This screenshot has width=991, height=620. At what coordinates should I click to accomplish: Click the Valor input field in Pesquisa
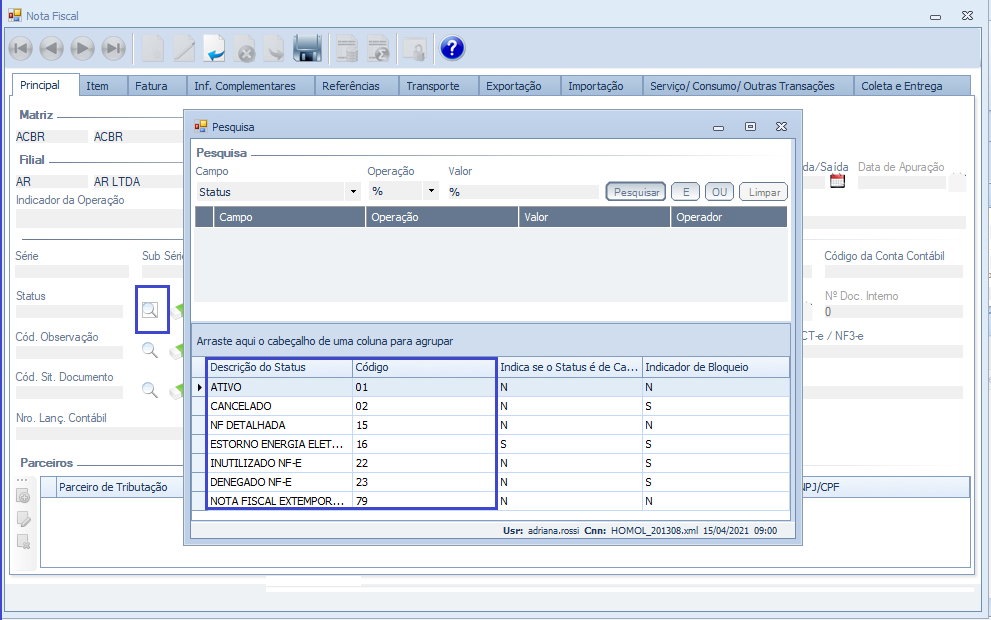click(x=522, y=191)
